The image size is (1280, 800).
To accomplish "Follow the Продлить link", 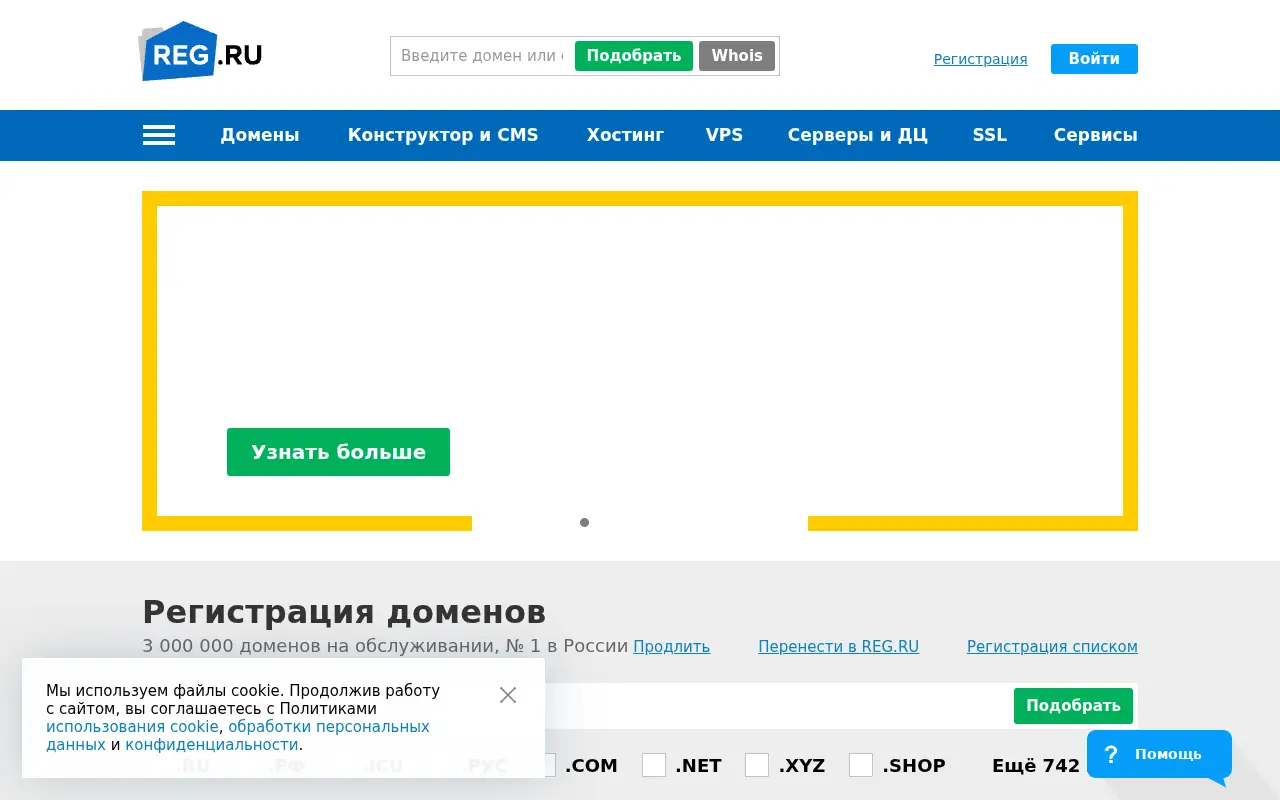I will (x=672, y=647).
